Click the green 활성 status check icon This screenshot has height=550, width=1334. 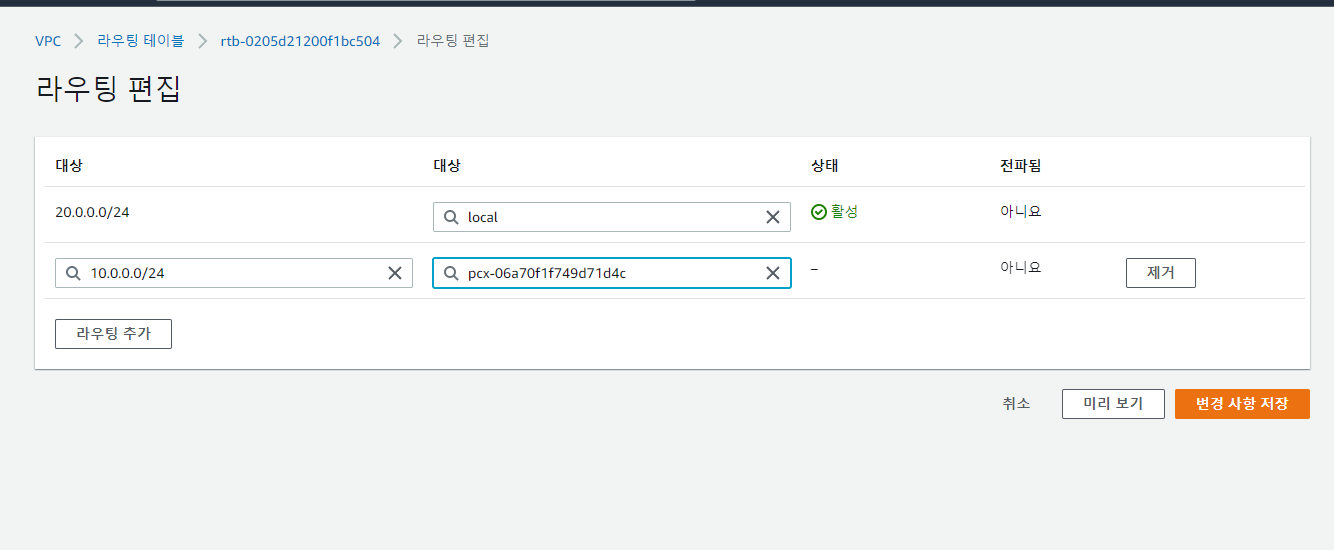pos(819,212)
